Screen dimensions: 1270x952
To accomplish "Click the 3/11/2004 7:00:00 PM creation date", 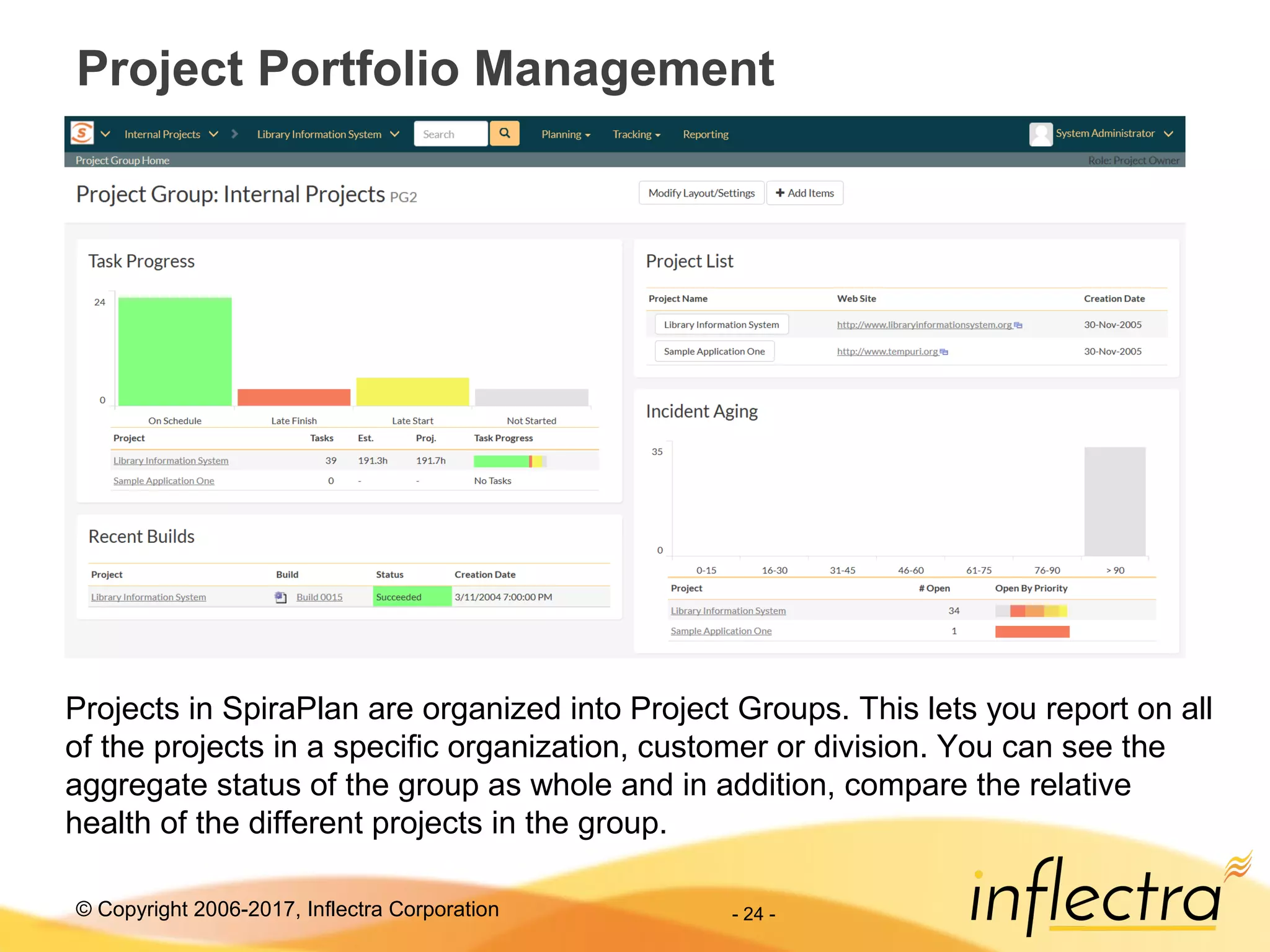I will 503,597.
